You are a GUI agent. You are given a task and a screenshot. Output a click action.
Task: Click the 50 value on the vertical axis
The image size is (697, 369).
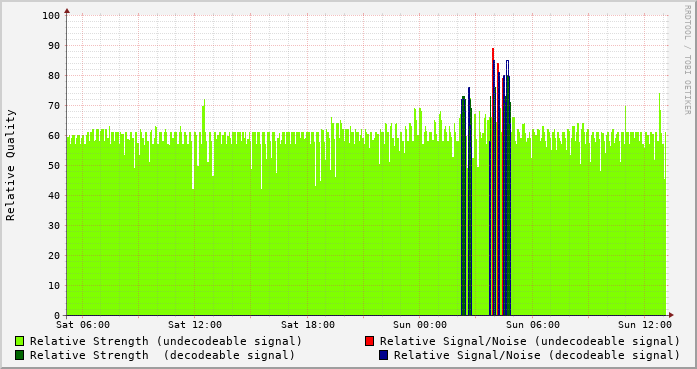[54, 166]
